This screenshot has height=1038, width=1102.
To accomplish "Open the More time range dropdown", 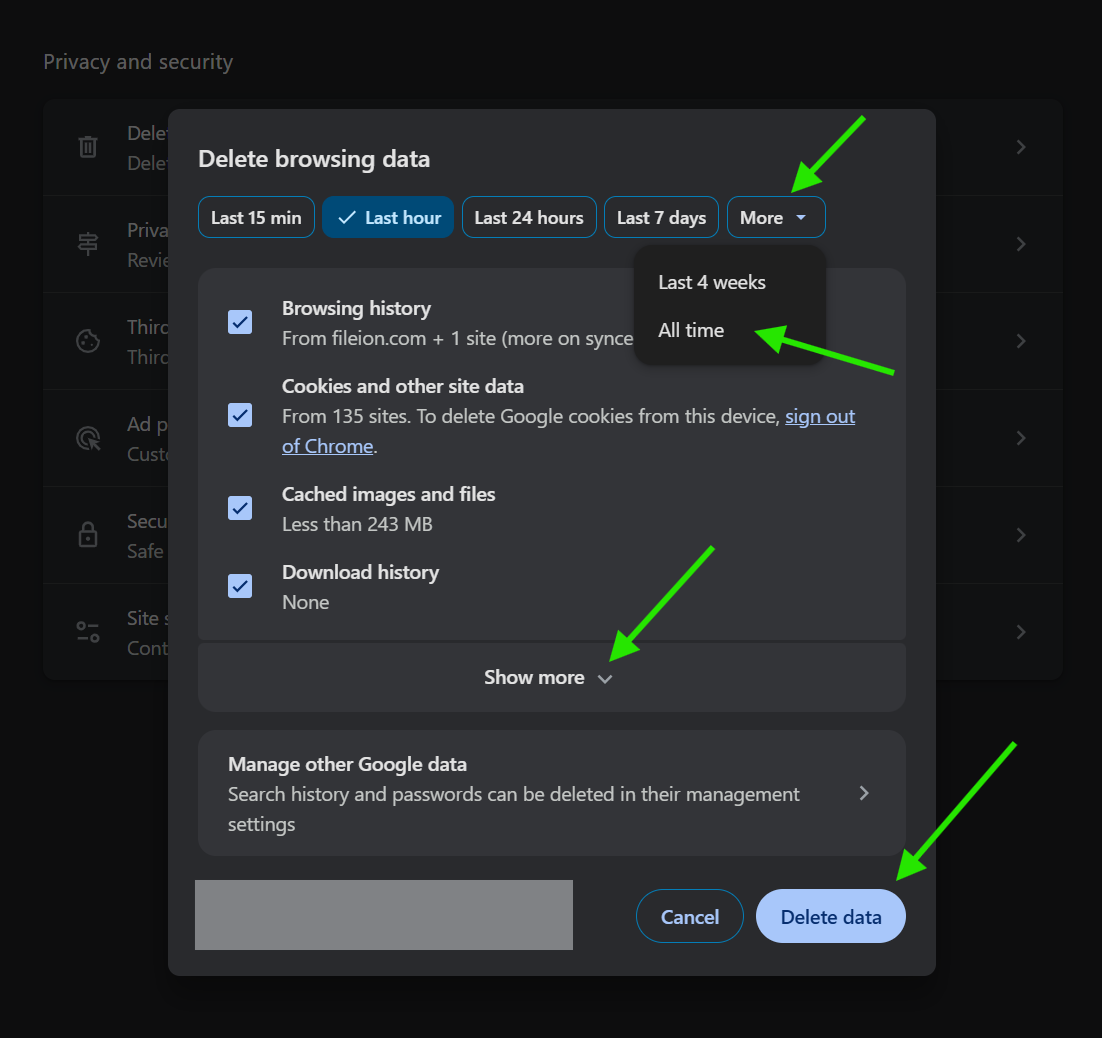I will [775, 218].
